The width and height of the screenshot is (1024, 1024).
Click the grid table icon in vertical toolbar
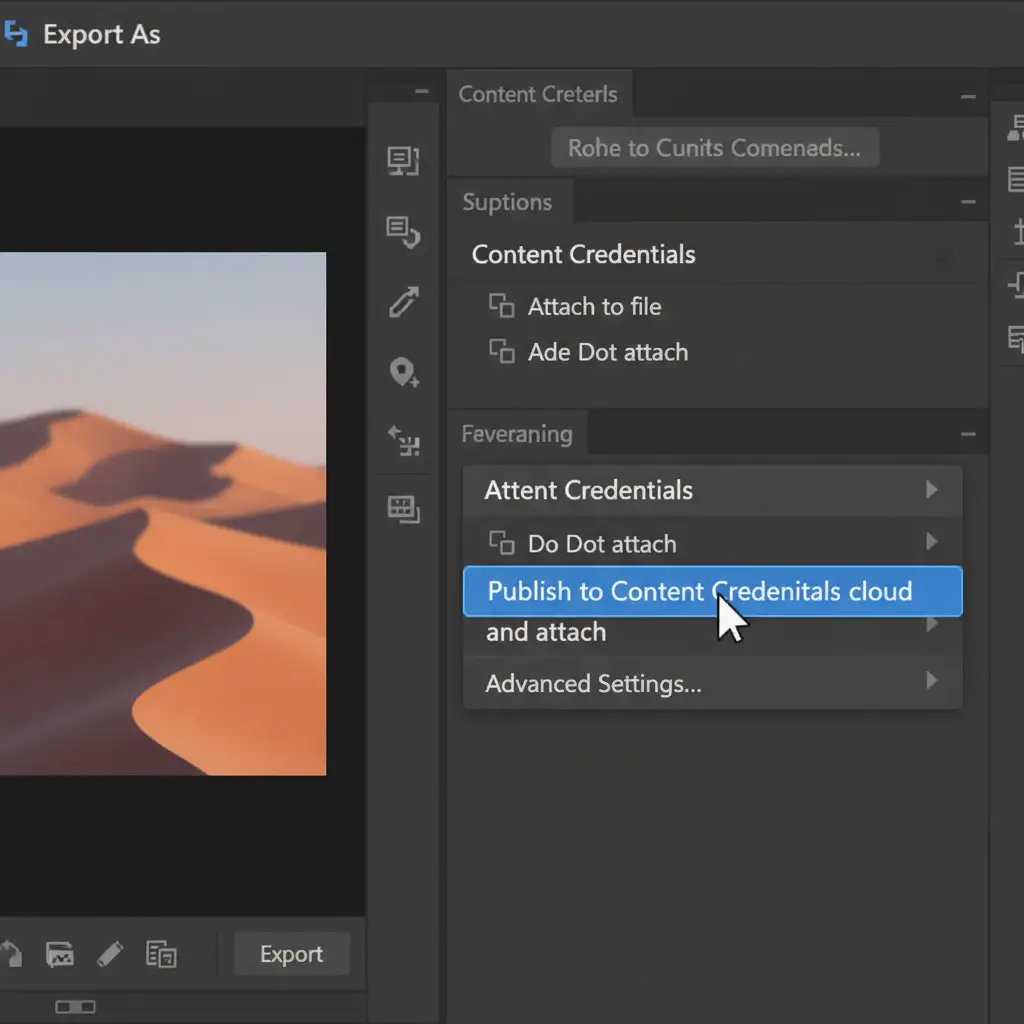click(x=403, y=509)
